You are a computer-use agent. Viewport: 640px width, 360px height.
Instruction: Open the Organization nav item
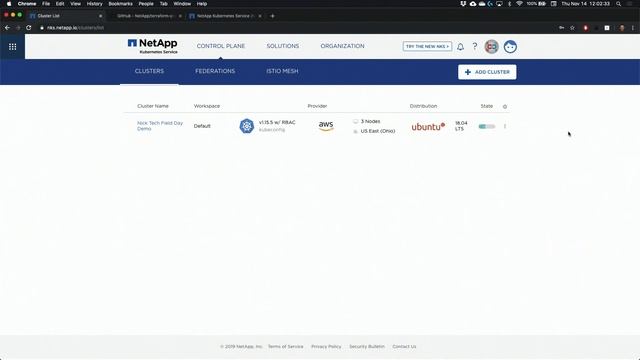coord(342,46)
